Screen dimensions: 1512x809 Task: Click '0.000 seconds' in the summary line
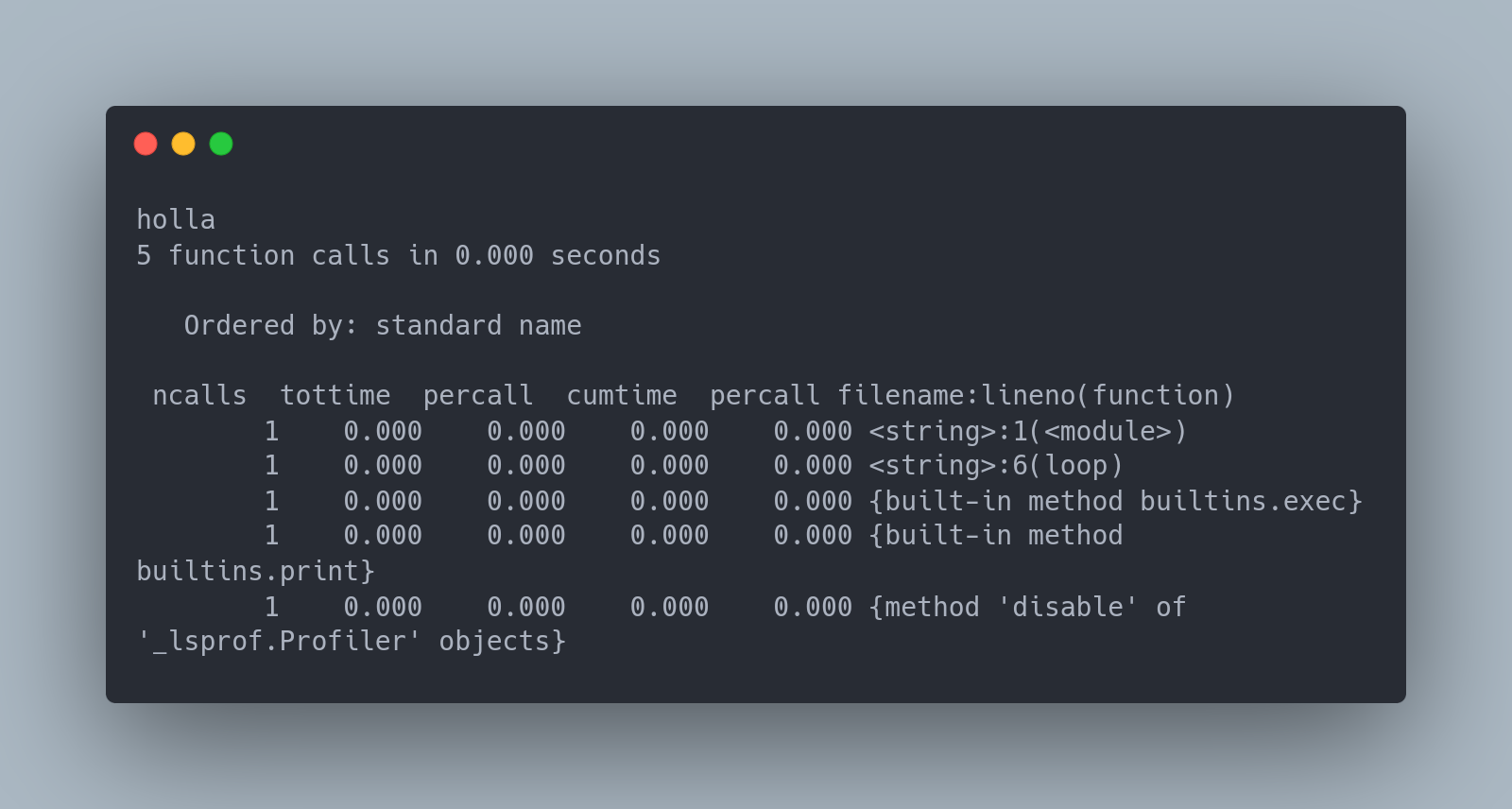(x=558, y=255)
